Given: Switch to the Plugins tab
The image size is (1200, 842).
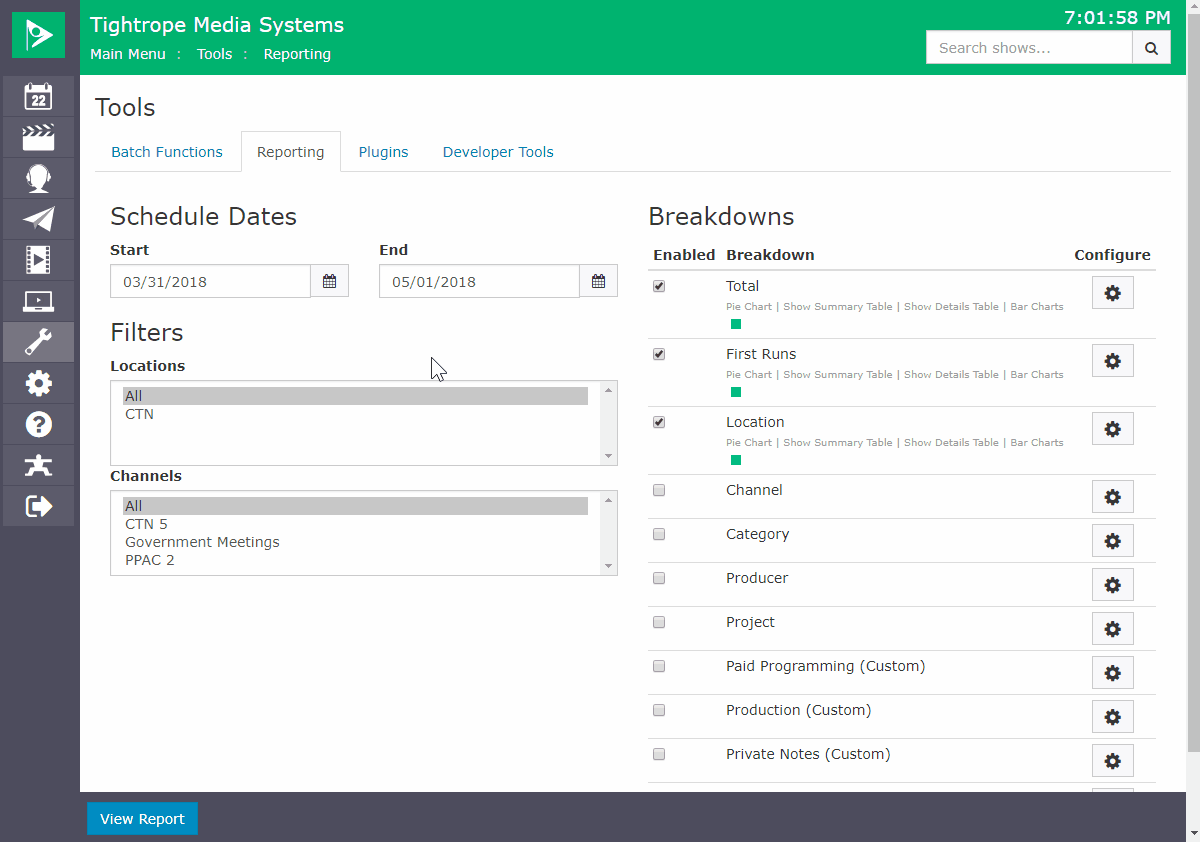Looking at the screenshot, I should [384, 152].
